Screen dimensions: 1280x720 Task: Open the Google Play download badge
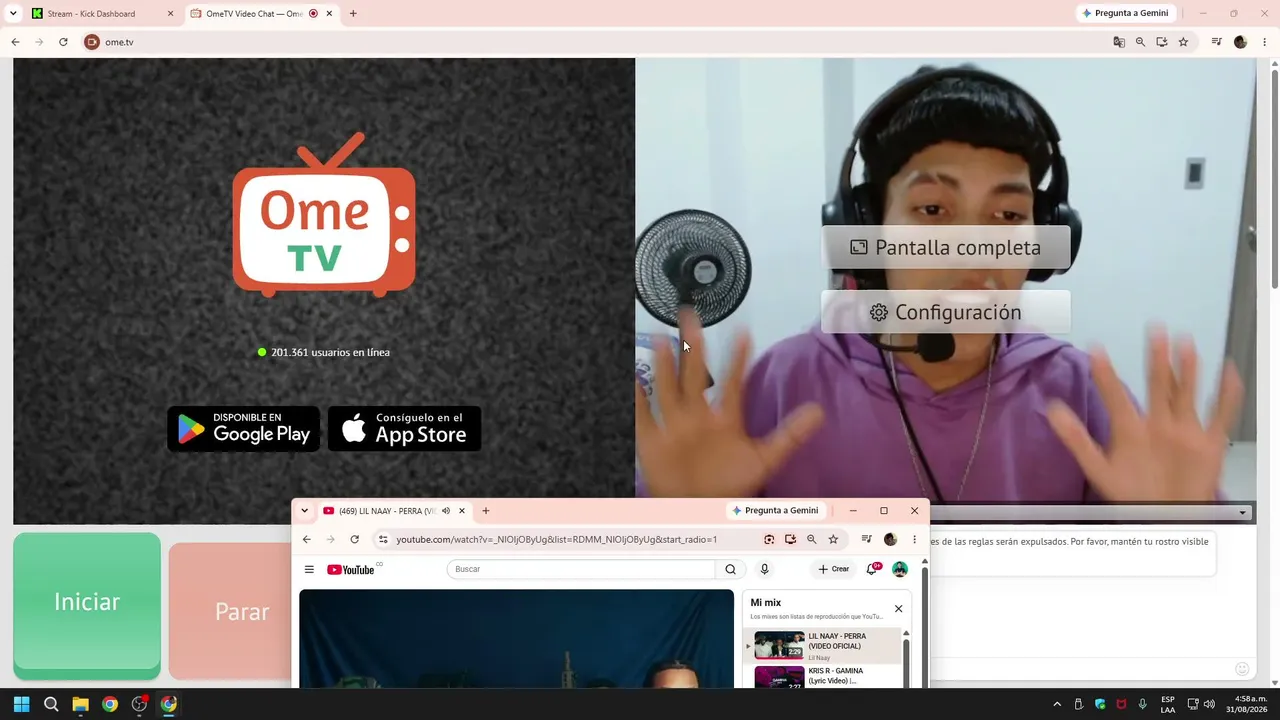243,428
